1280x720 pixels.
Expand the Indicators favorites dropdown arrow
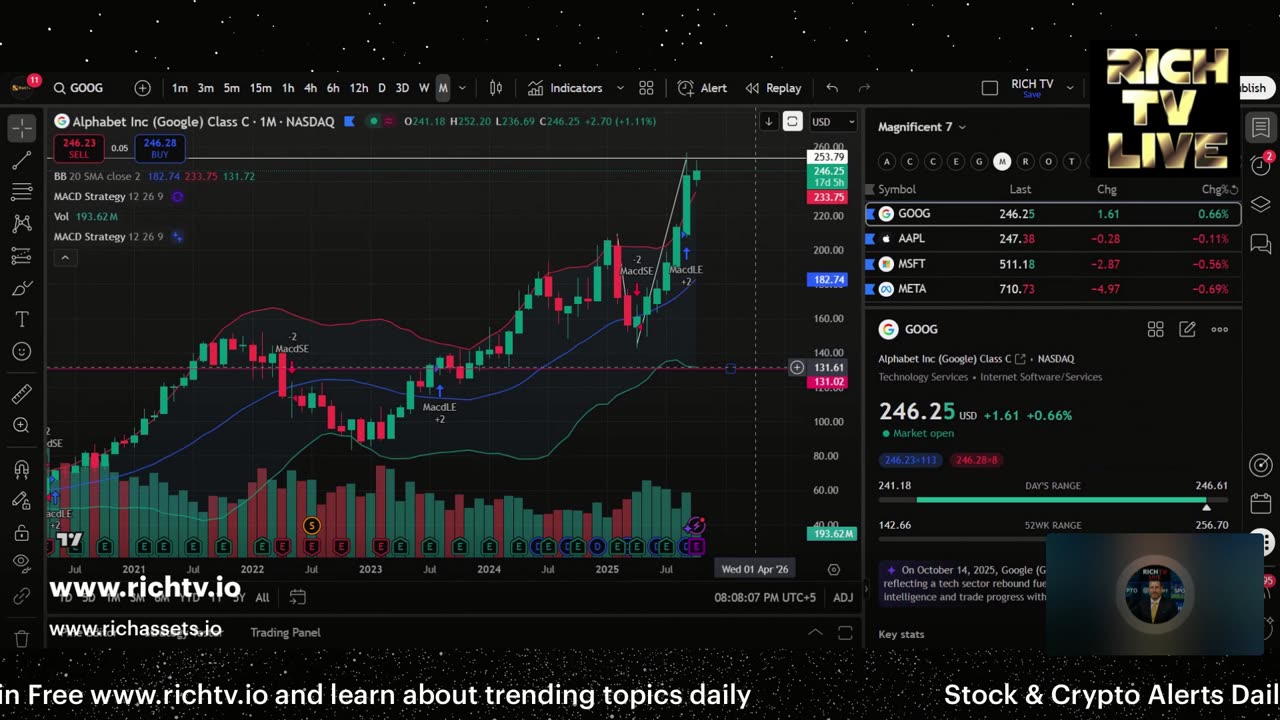[x=620, y=88]
